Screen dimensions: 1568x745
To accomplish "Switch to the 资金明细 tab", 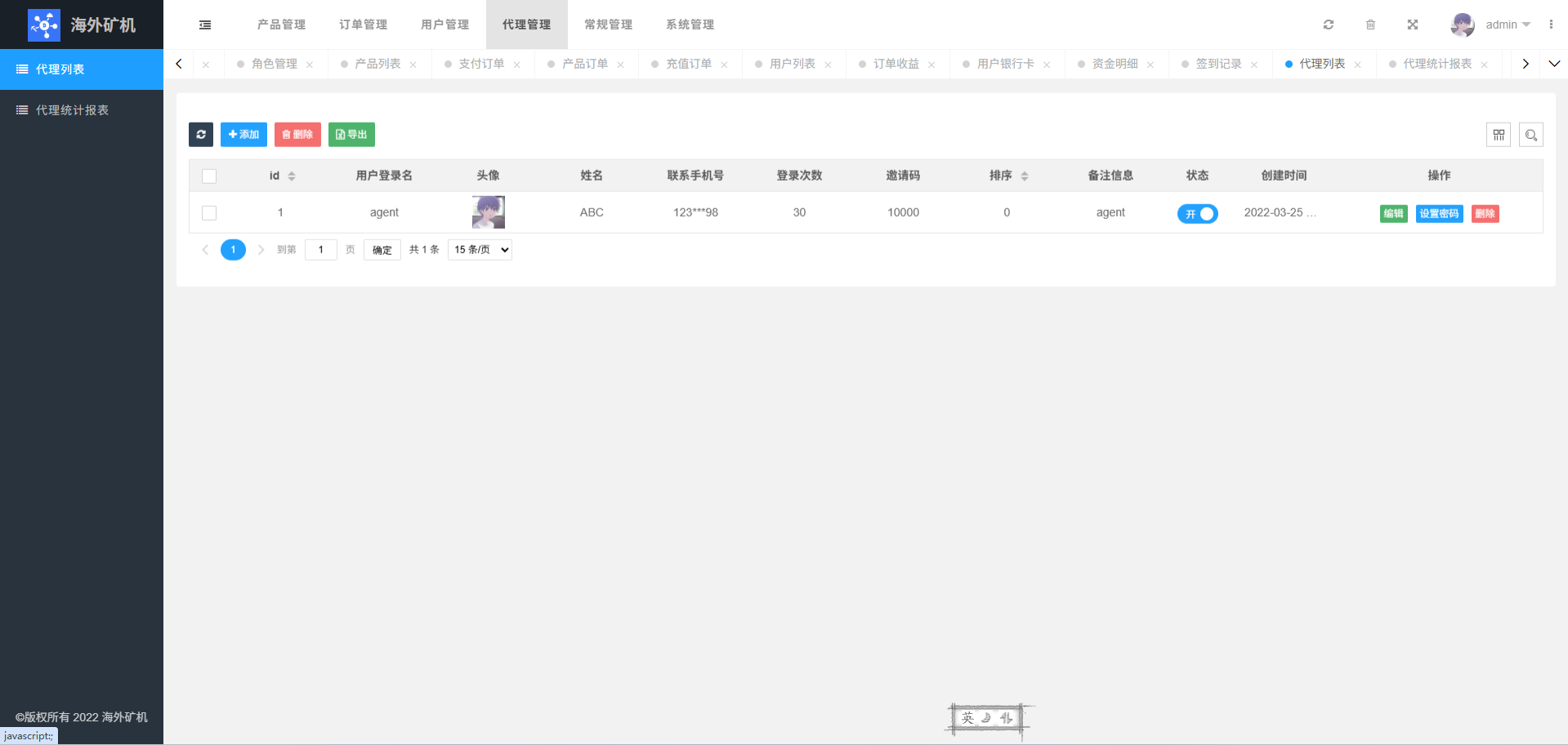I will click(1115, 64).
